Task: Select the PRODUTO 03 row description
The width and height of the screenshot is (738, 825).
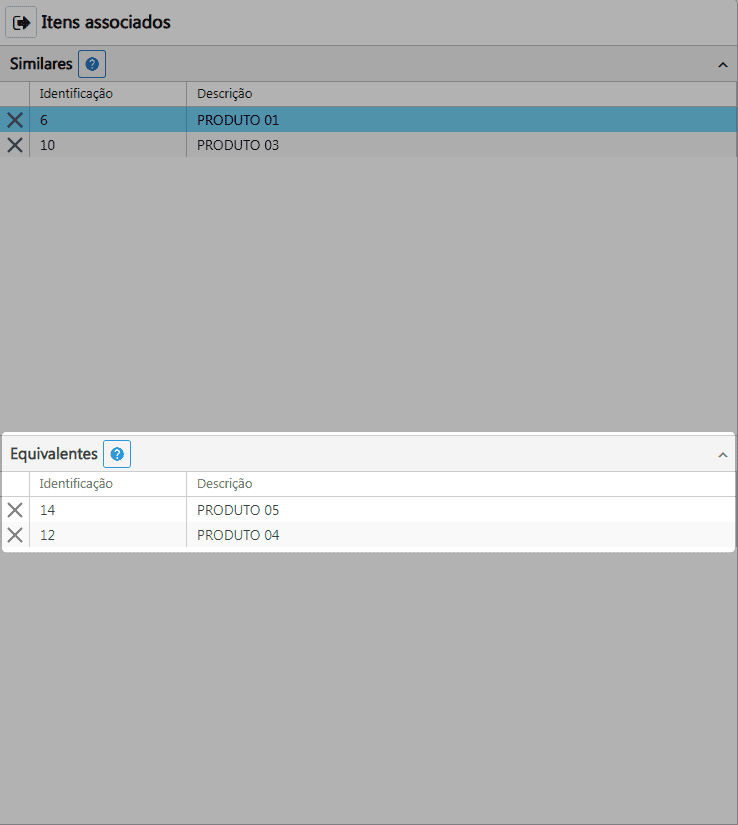Action: click(x=238, y=145)
